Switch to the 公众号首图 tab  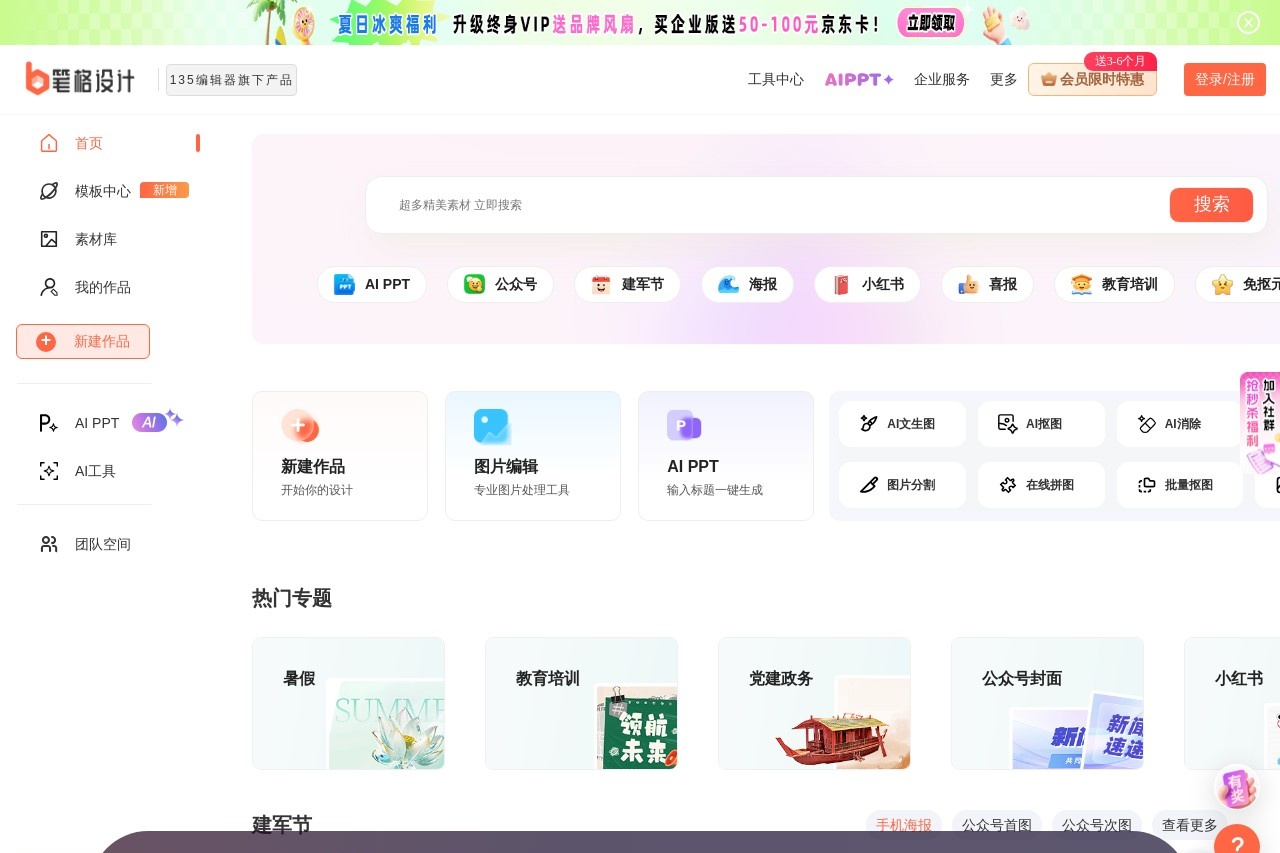(x=997, y=825)
